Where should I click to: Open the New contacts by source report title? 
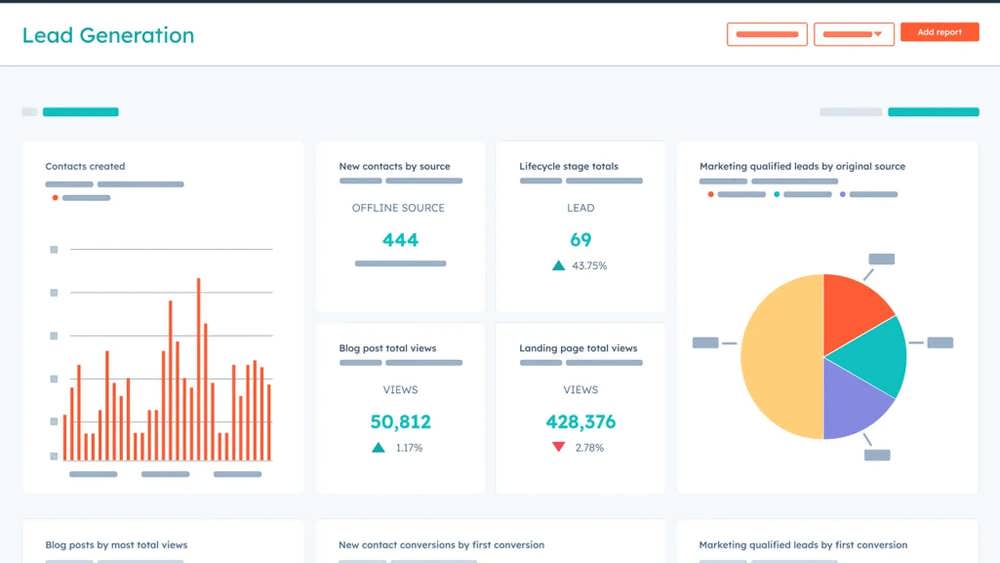pyautogui.click(x=394, y=166)
